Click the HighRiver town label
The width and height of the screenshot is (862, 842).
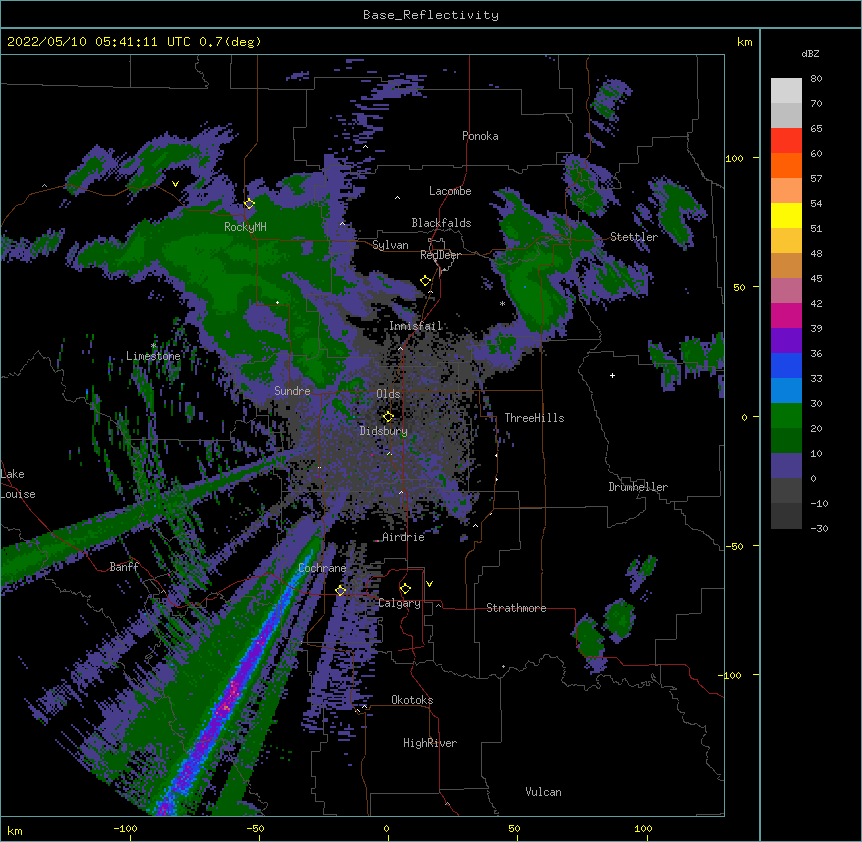pos(430,743)
